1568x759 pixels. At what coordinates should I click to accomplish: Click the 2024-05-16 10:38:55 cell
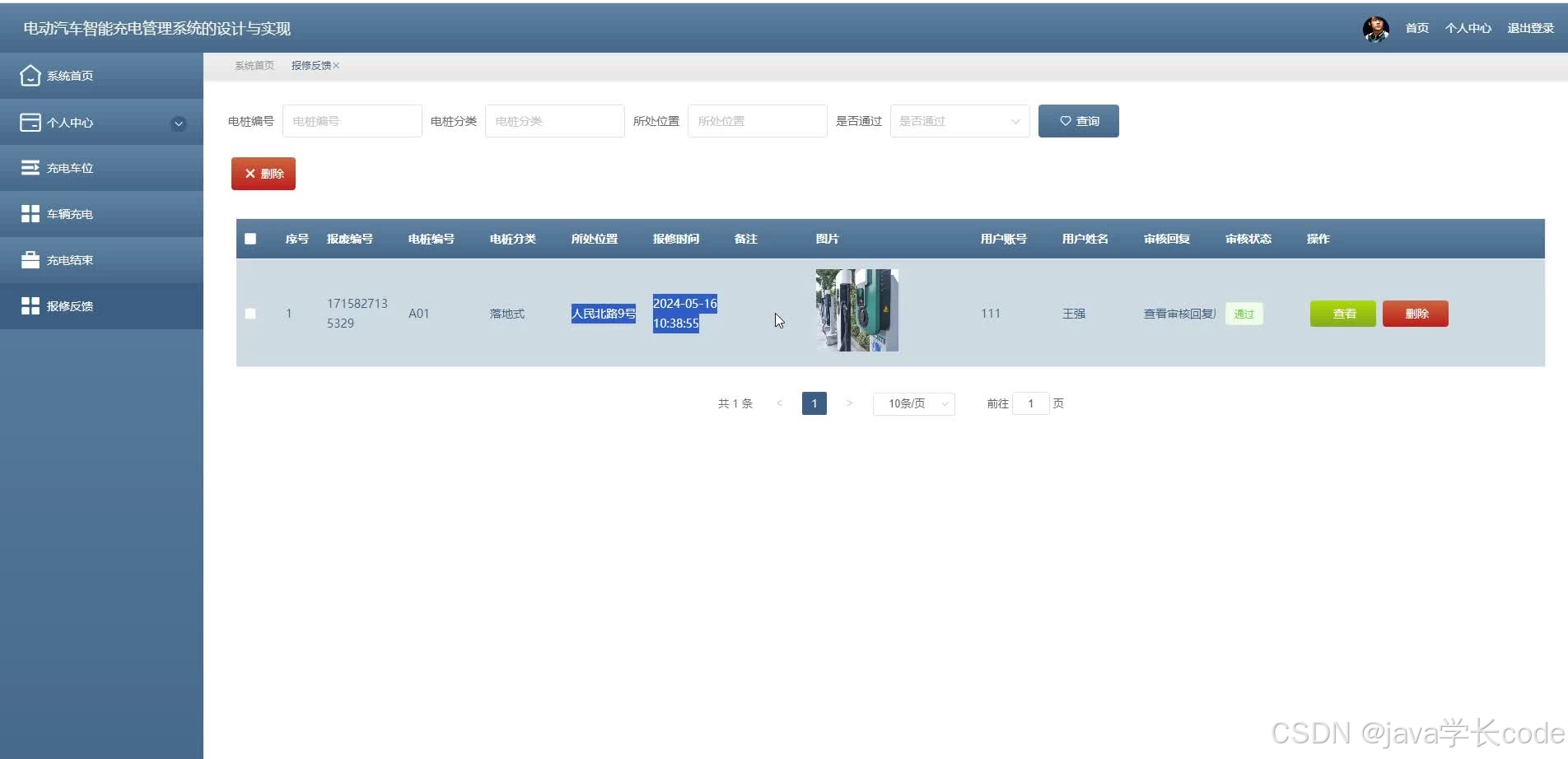685,314
